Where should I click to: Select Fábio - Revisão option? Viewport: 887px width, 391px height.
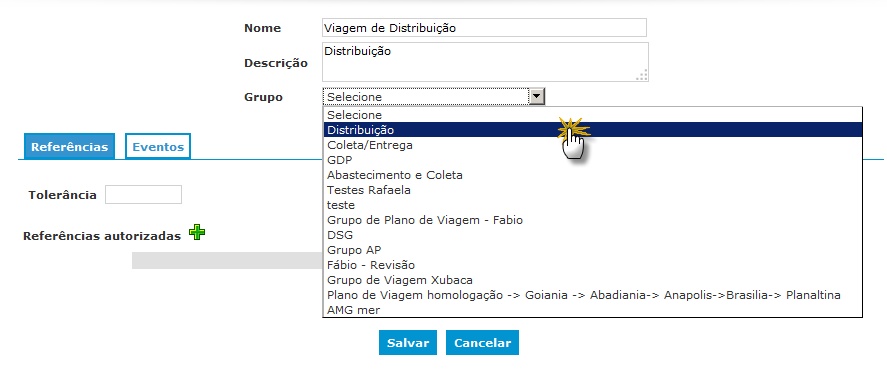pos(592,265)
